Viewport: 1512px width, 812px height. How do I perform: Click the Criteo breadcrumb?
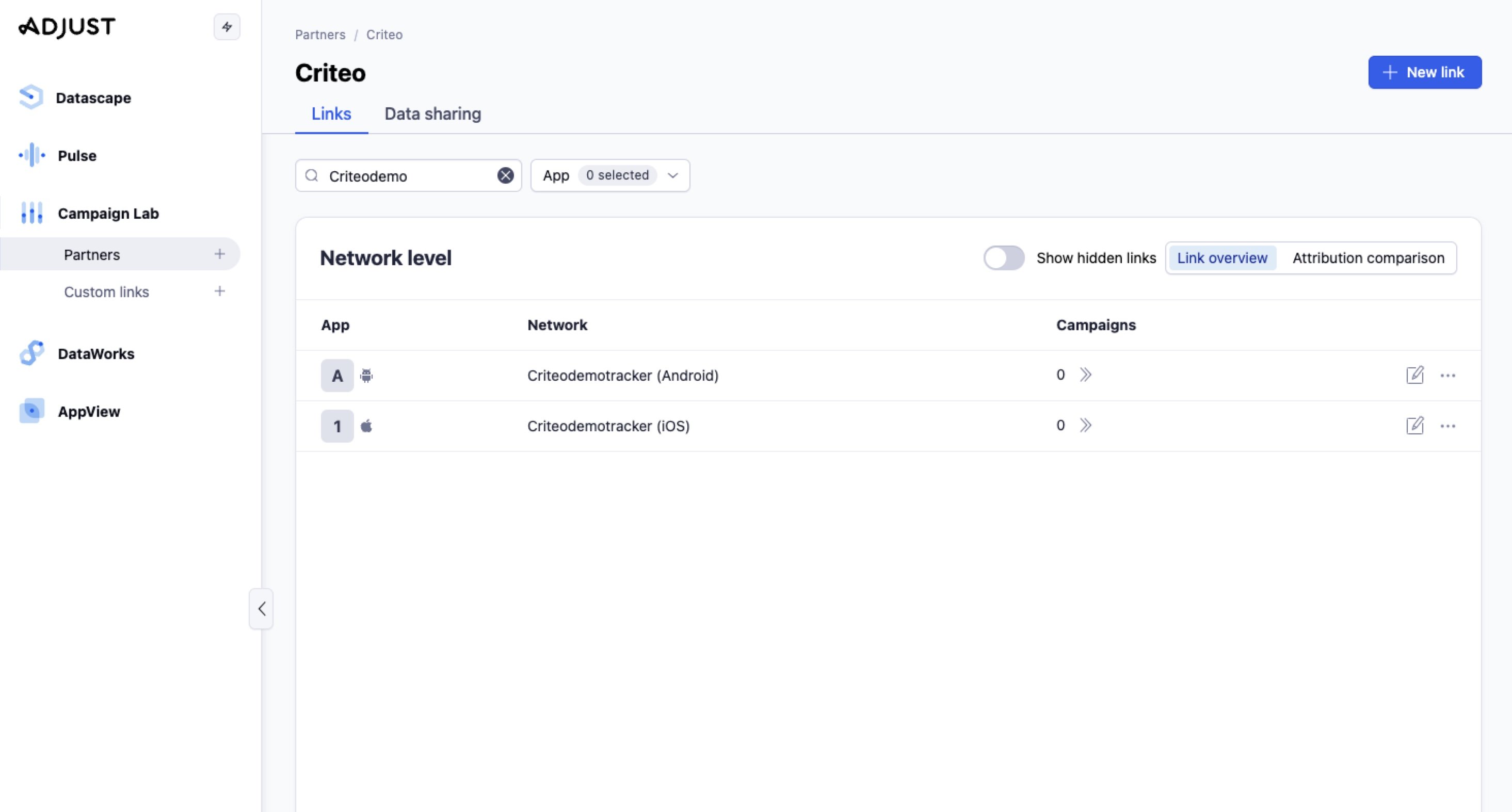384,35
